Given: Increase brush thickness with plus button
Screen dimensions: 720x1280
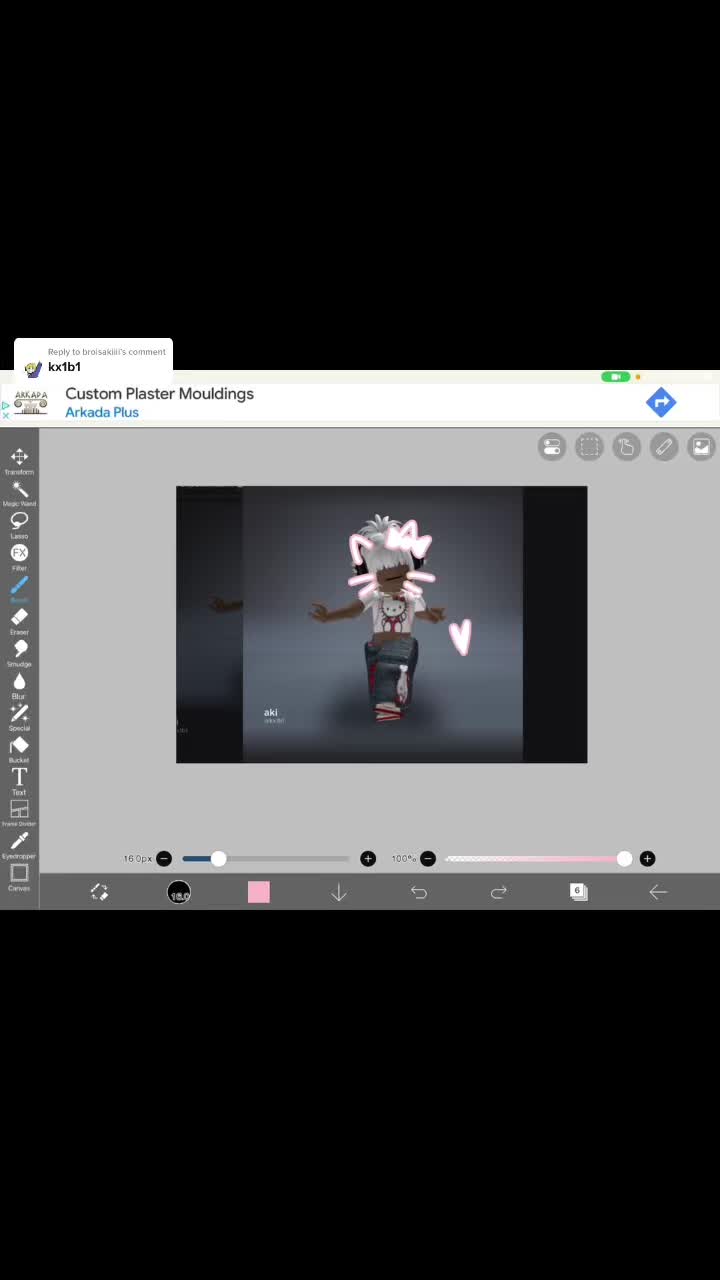Looking at the screenshot, I should tap(368, 859).
